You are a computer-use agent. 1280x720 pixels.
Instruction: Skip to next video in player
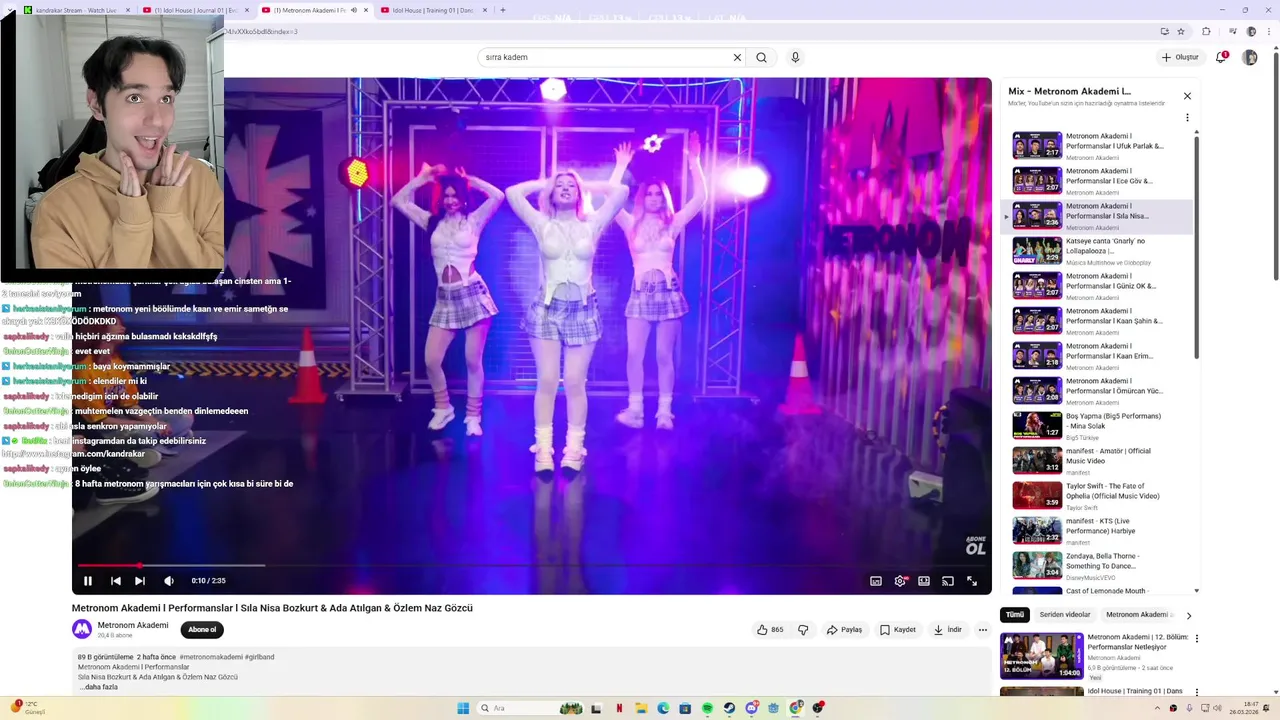(140, 581)
